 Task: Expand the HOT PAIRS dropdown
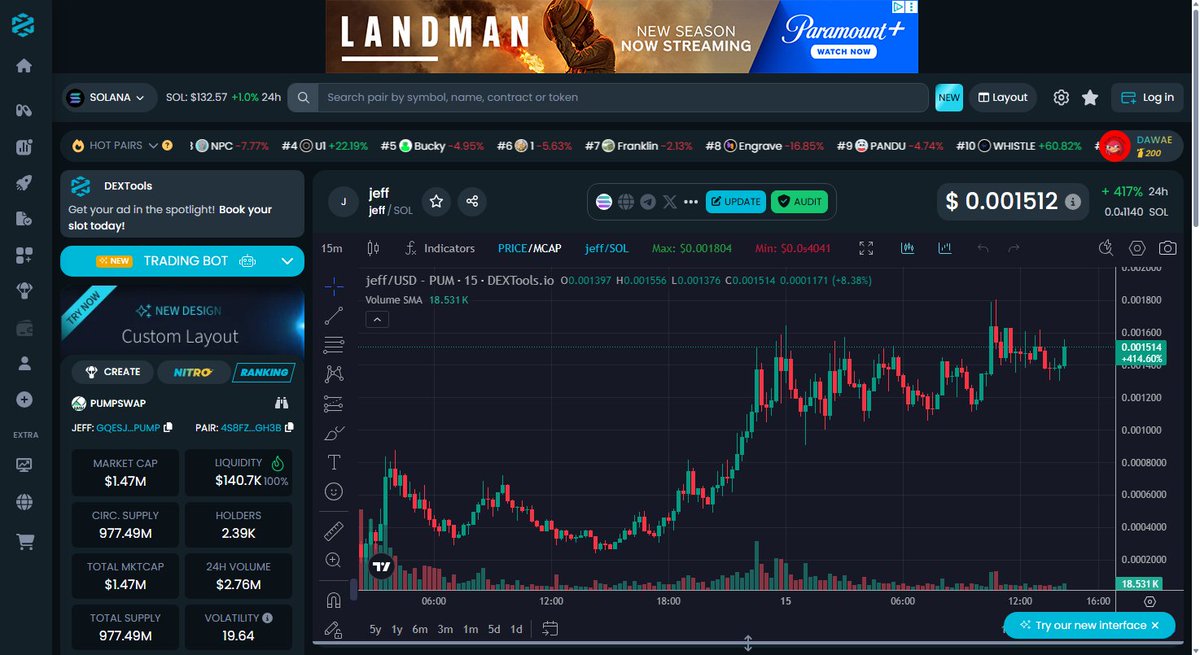[153, 146]
